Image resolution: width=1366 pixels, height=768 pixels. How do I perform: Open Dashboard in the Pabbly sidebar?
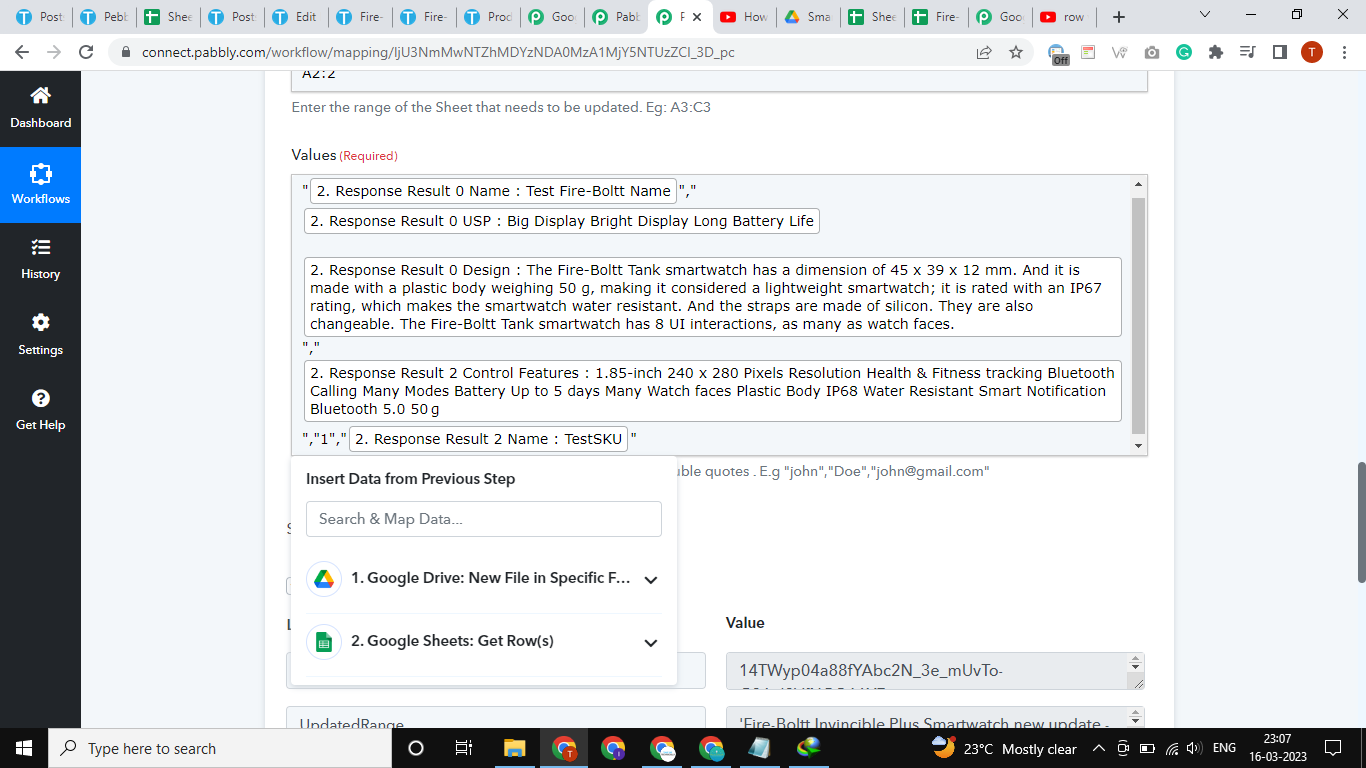(40, 108)
